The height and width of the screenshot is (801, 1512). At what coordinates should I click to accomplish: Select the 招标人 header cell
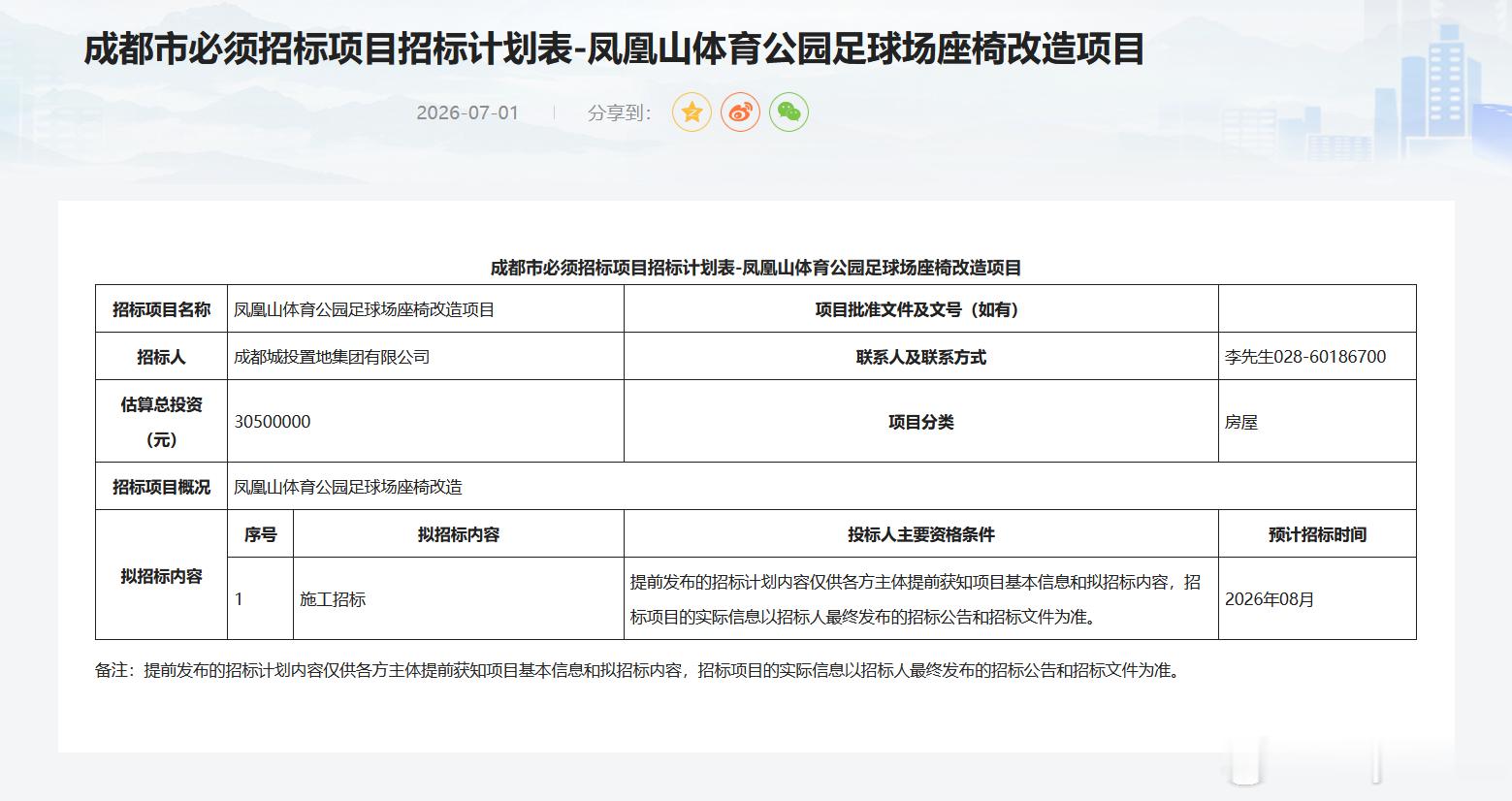click(161, 357)
